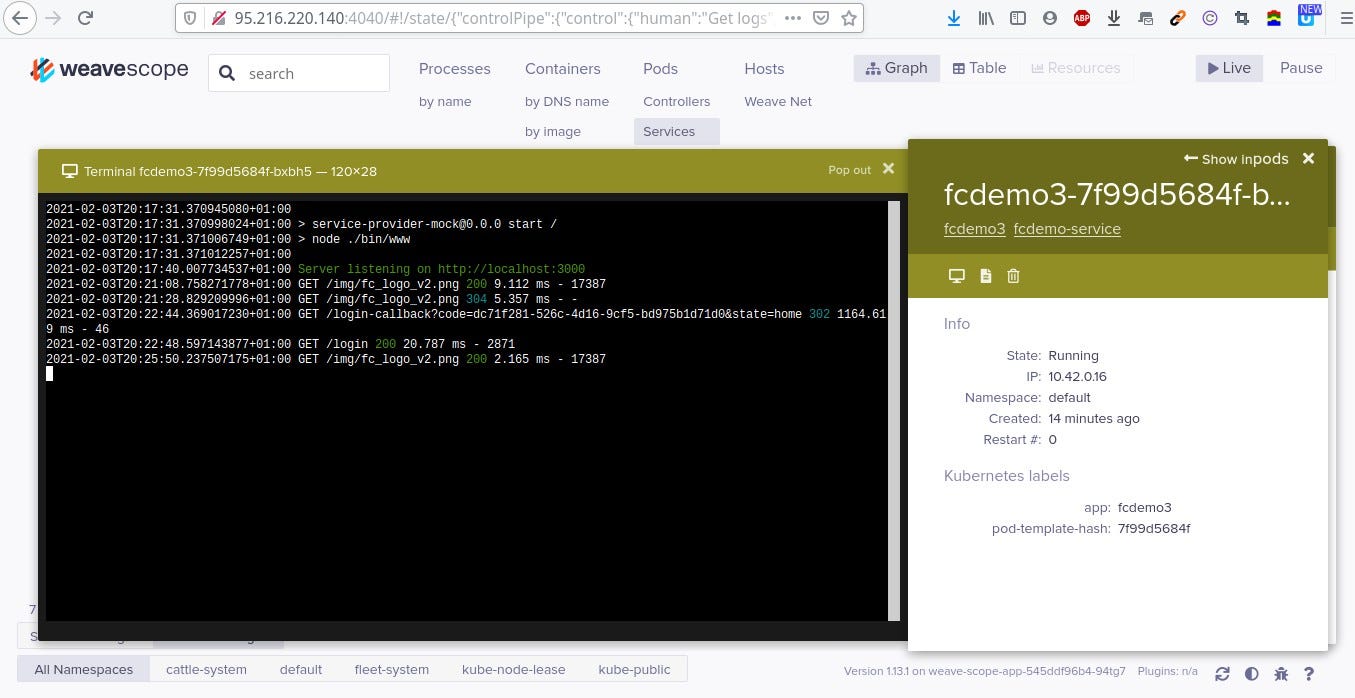Viewport: 1355px width, 698px height.
Task: Open page actions three-dot menu in URL bar
Action: click(x=792, y=17)
